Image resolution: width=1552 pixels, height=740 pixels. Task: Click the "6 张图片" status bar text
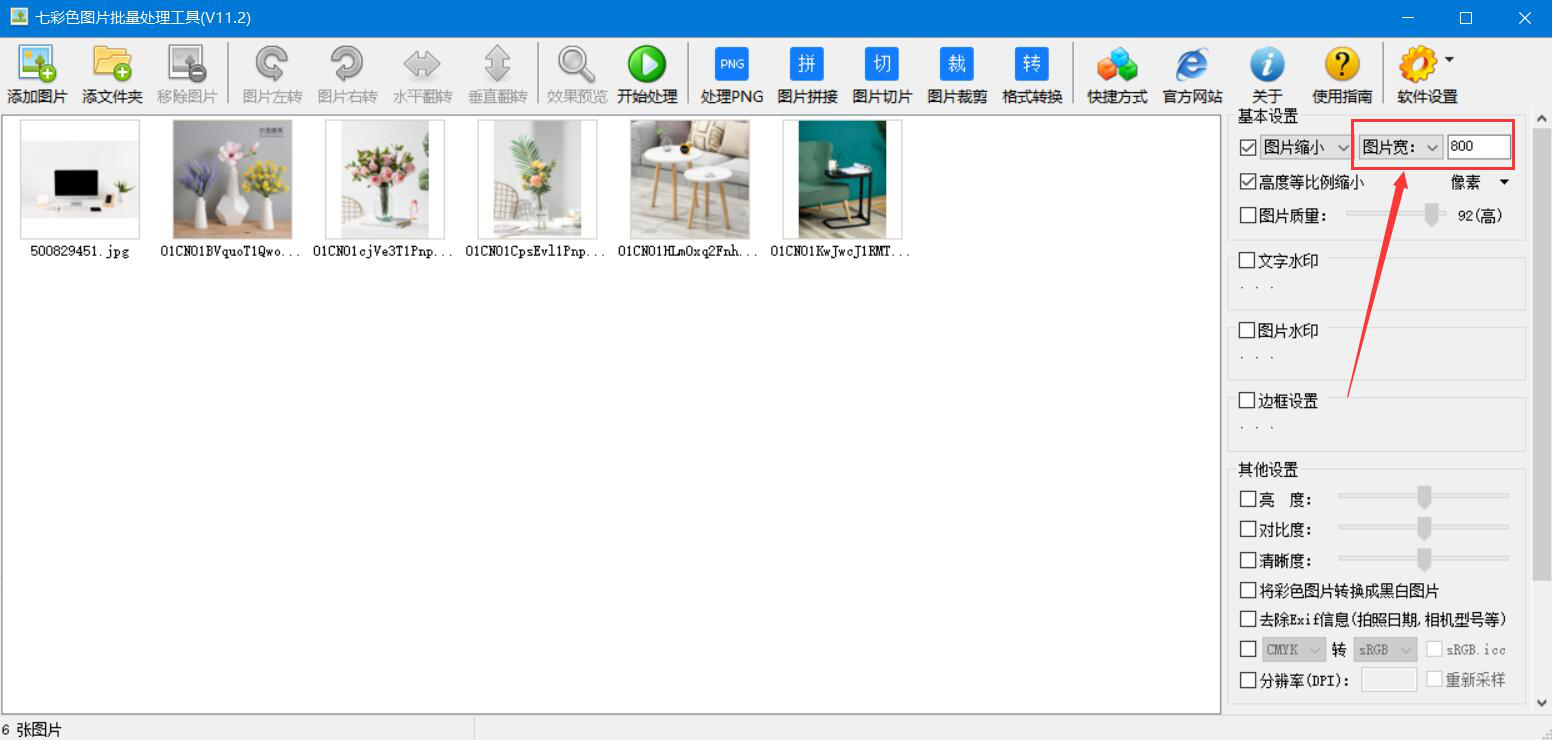32,730
